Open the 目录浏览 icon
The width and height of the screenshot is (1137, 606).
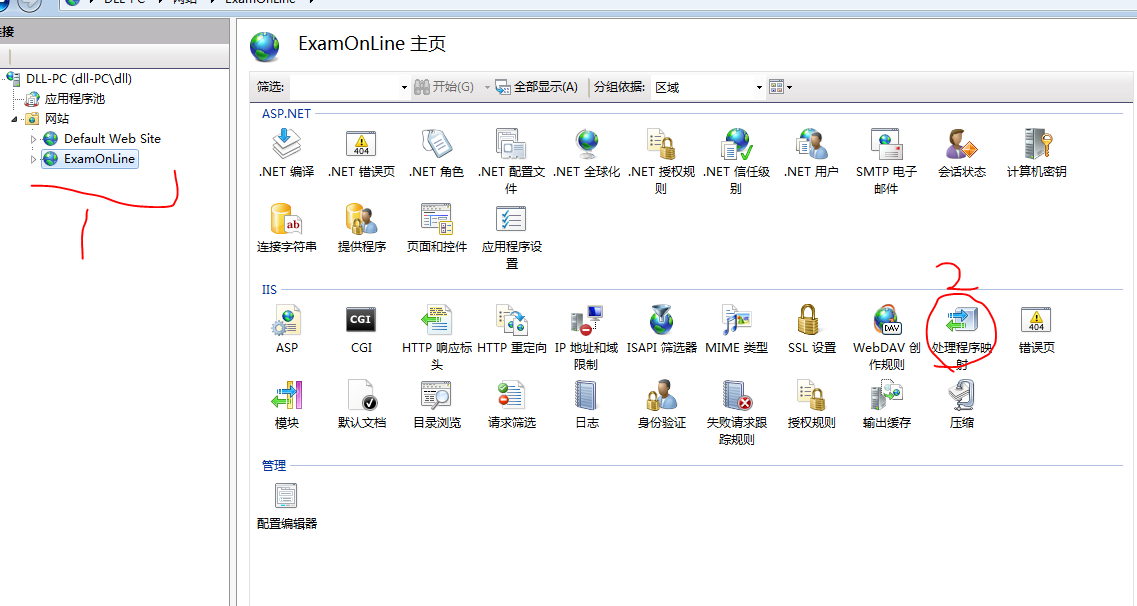coord(437,395)
